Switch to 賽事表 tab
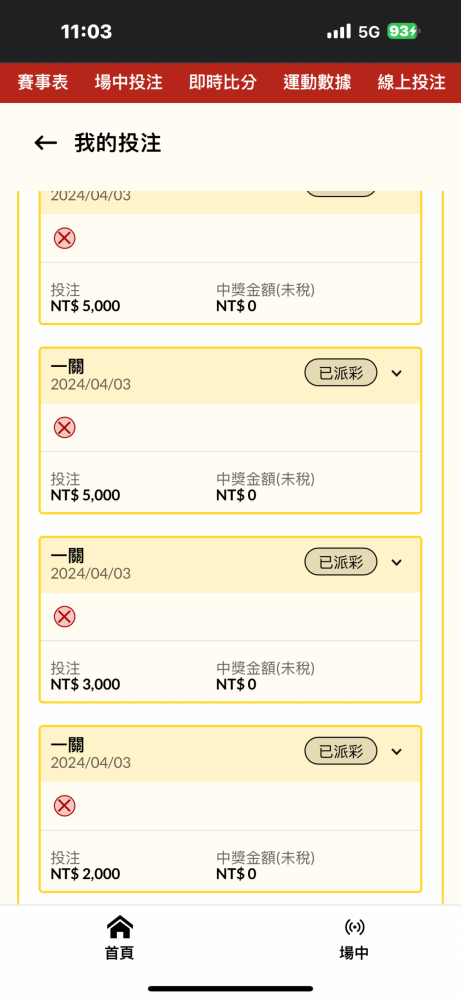Image resolution: width=461 pixels, height=1000 pixels. 43,82
